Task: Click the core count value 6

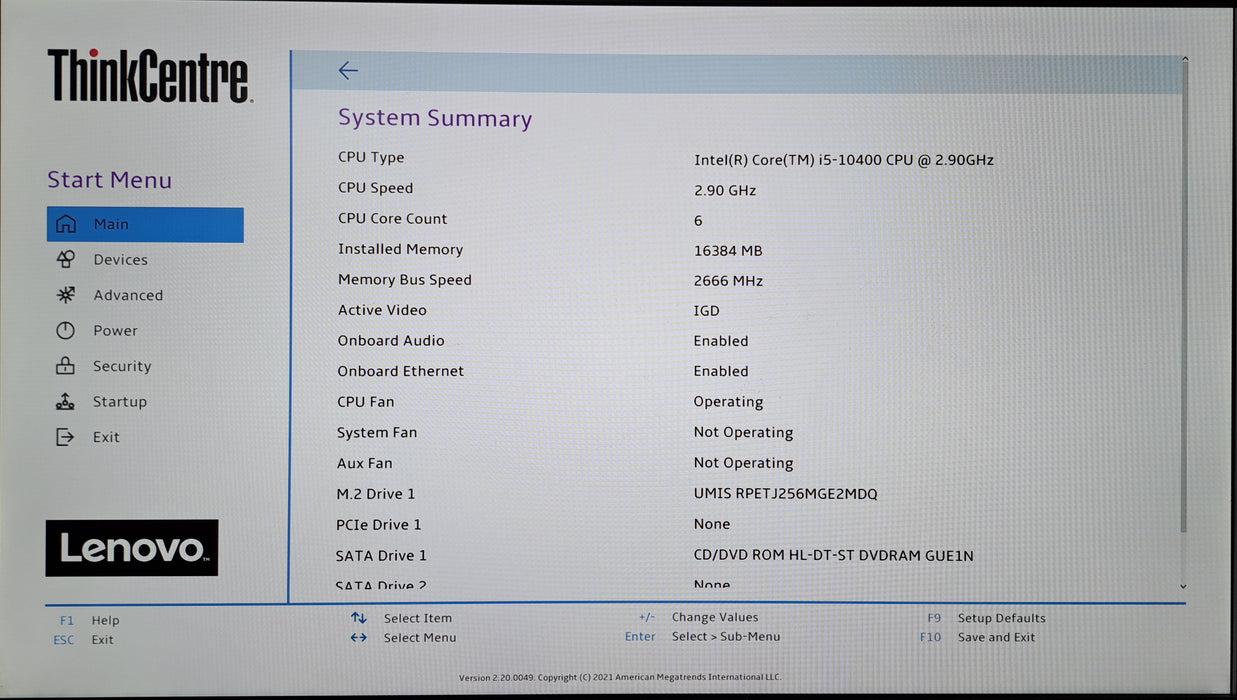Action: [698, 221]
